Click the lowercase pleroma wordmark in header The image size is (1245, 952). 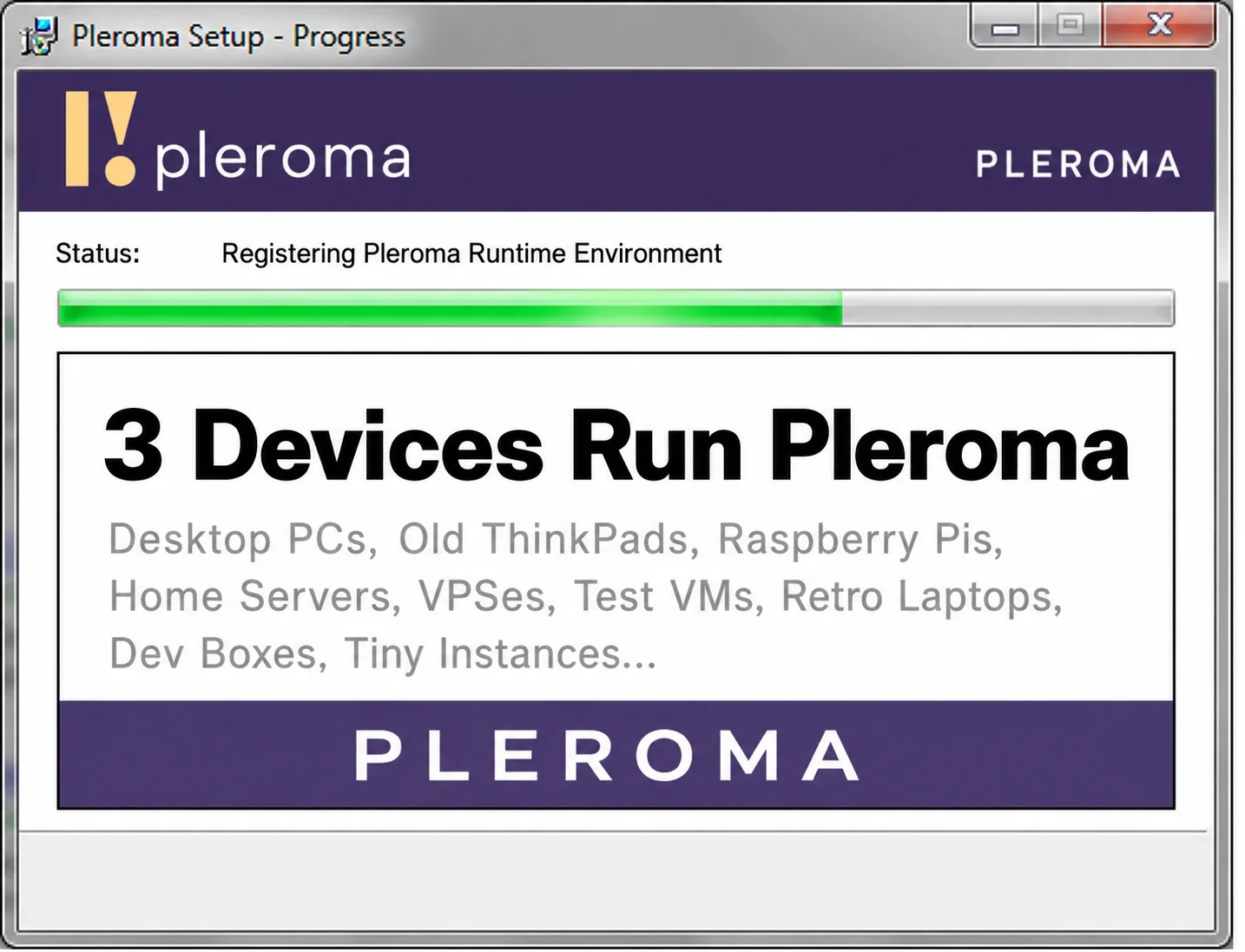(x=283, y=161)
